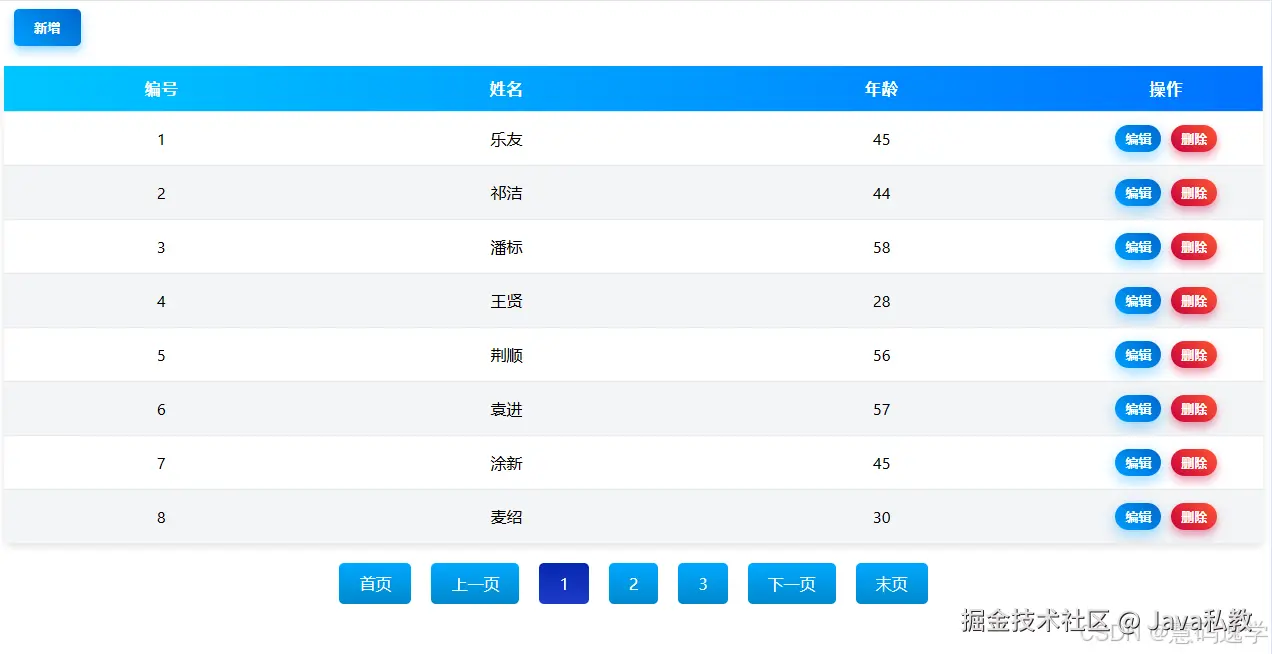This screenshot has width=1272, height=654.
Task: Click age 58 in 潘标's row
Action: [881, 248]
